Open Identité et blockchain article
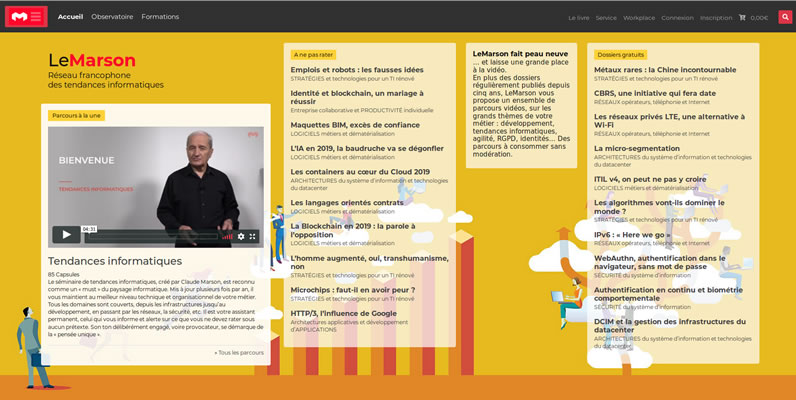This screenshot has width=796, height=400. click(x=357, y=97)
